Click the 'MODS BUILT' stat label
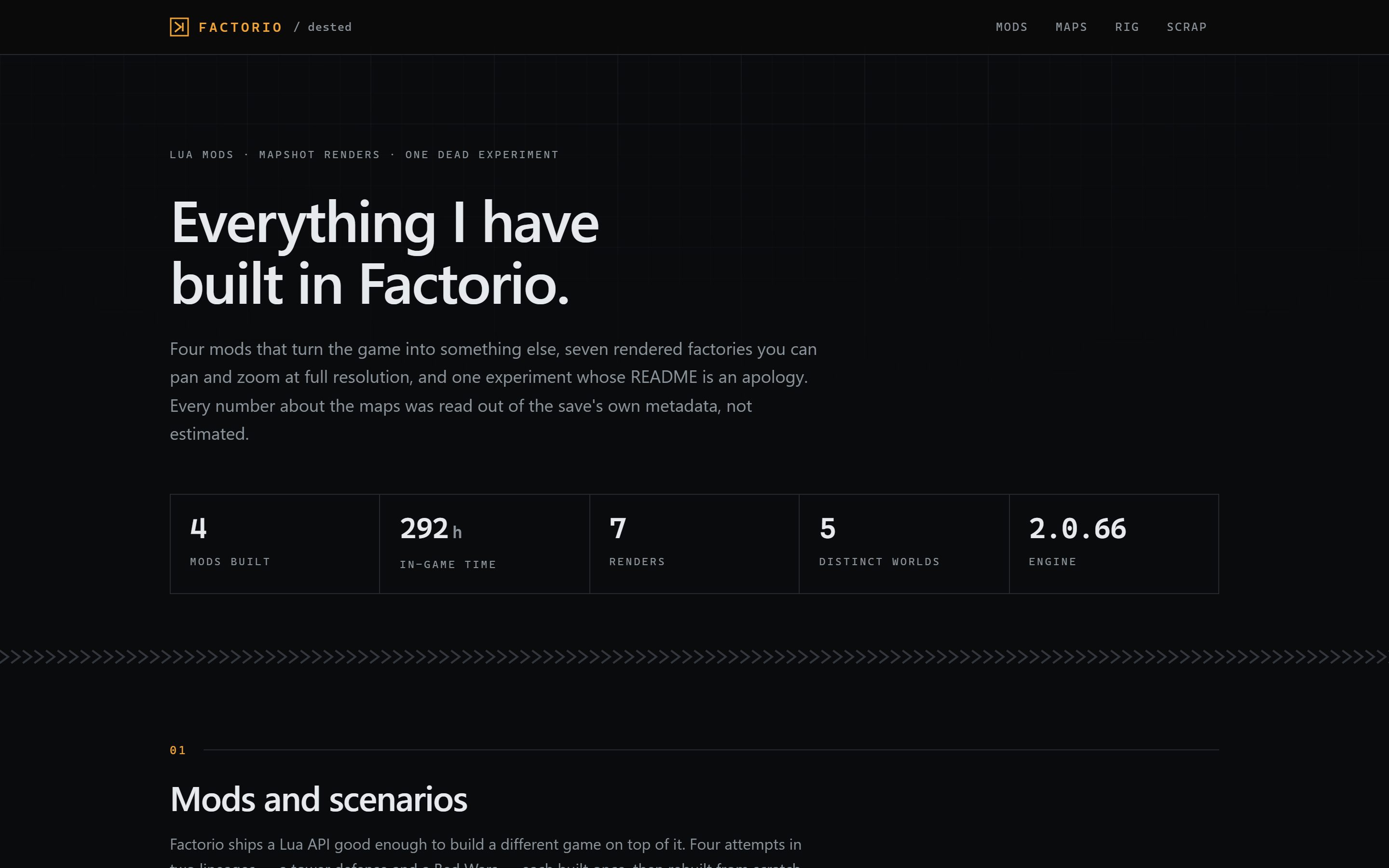This screenshot has height=868, width=1389. [x=230, y=561]
